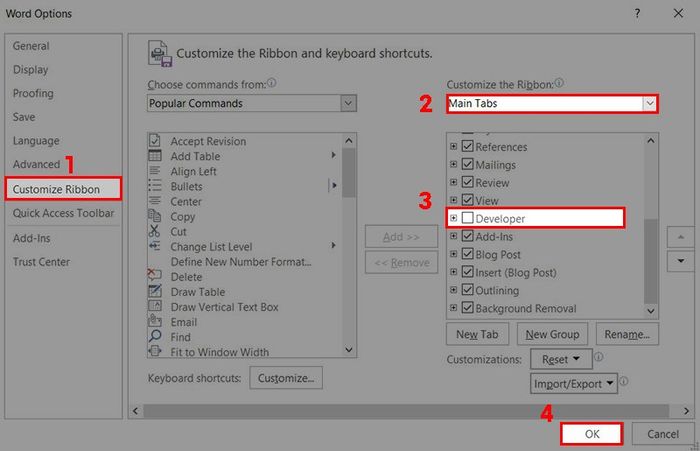Click the Cut scissors icon
Image resolution: width=700 pixels, height=451 pixels.
point(154,231)
